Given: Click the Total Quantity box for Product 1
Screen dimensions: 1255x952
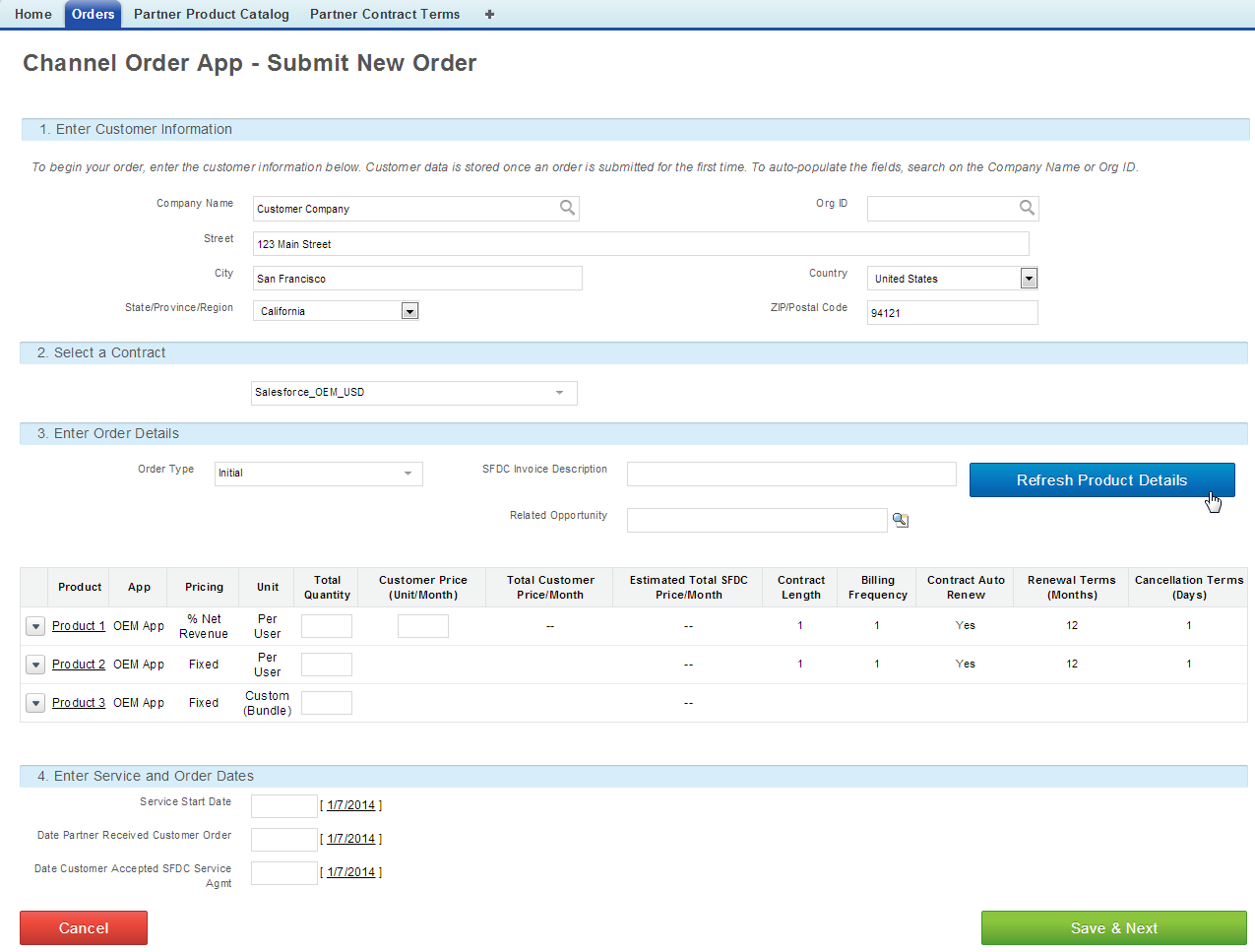Looking at the screenshot, I should (327, 626).
